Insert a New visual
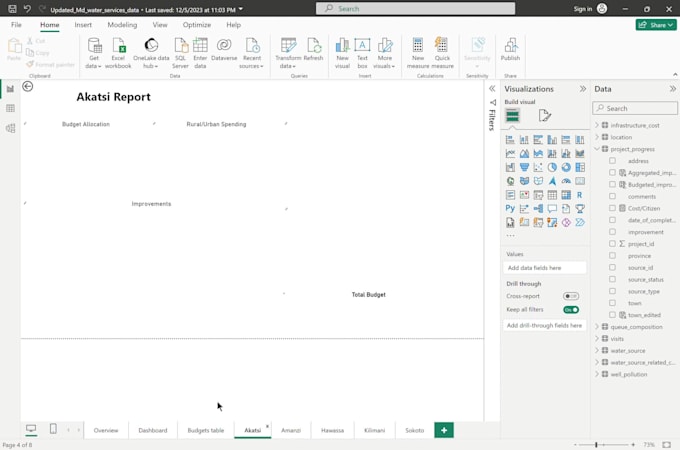 pos(342,52)
